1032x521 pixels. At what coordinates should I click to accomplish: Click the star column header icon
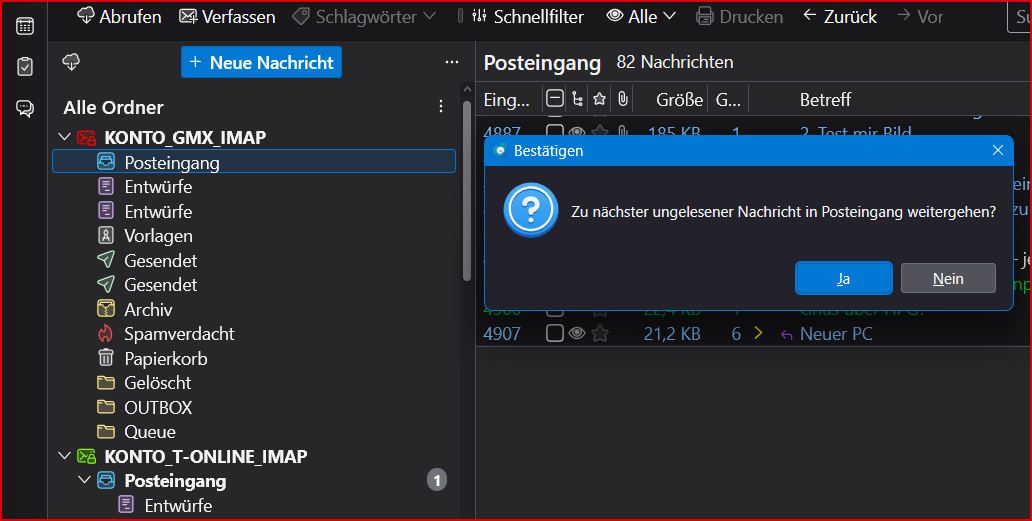click(x=599, y=99)
